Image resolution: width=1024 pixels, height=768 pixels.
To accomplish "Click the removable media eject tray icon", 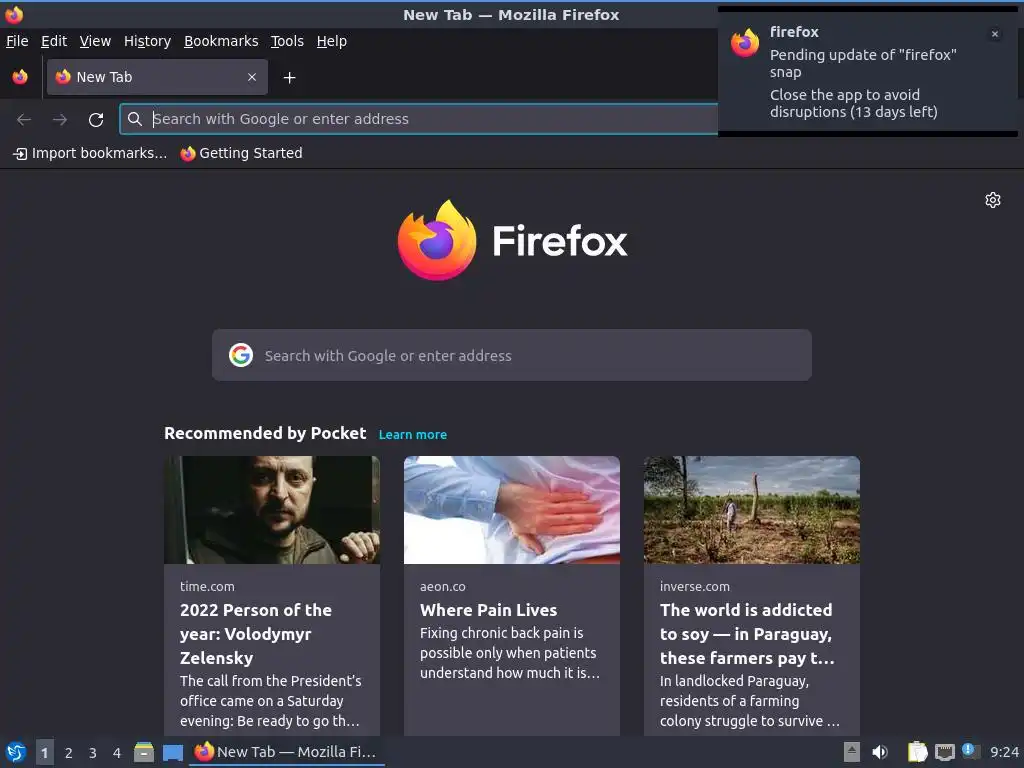I will click(852, 752).
